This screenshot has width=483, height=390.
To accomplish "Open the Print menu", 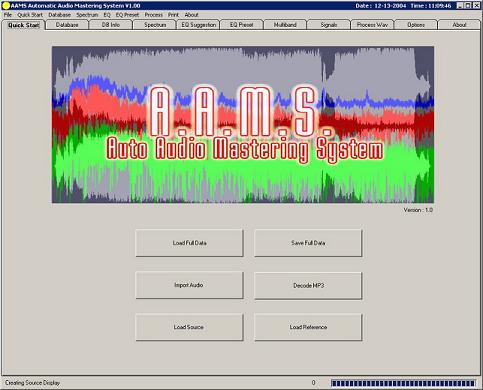I will click(x=173, y=15).
